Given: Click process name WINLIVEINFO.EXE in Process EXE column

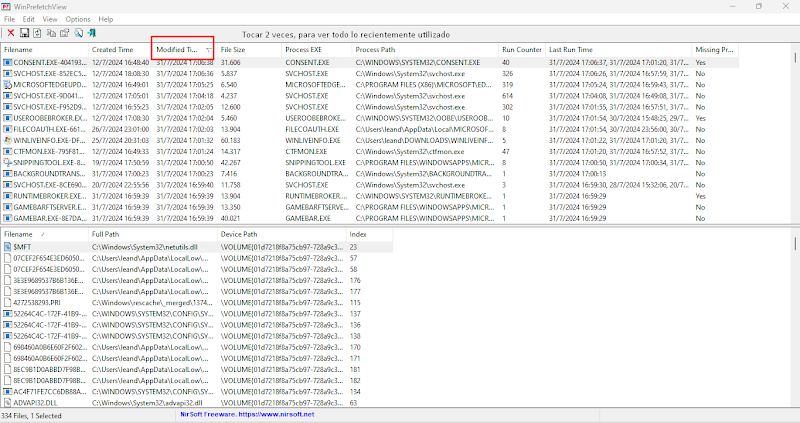Looking at the screenshot, I should pyautogui.click(x=313, y=140).
